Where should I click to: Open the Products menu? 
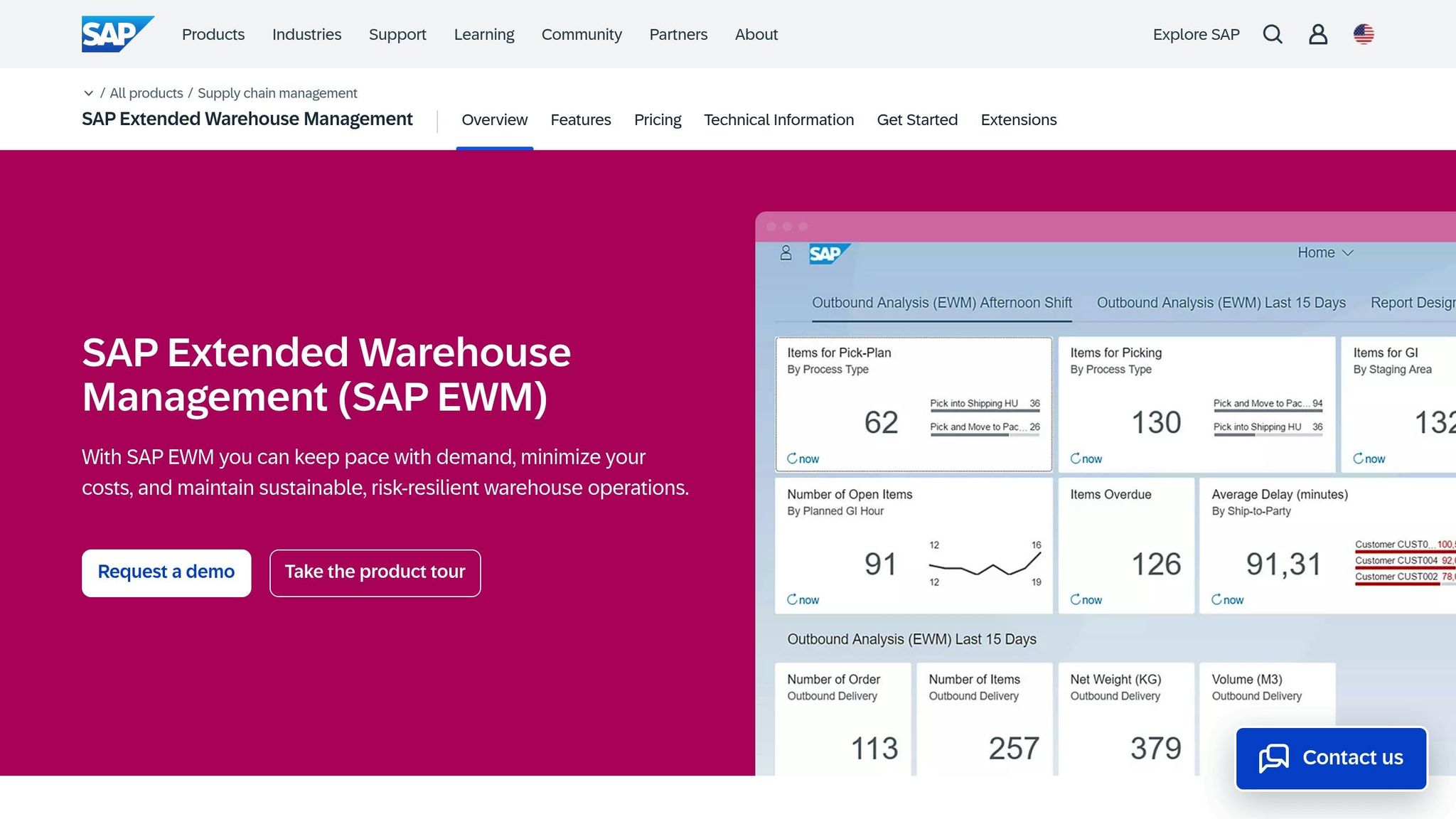point(213,34)
